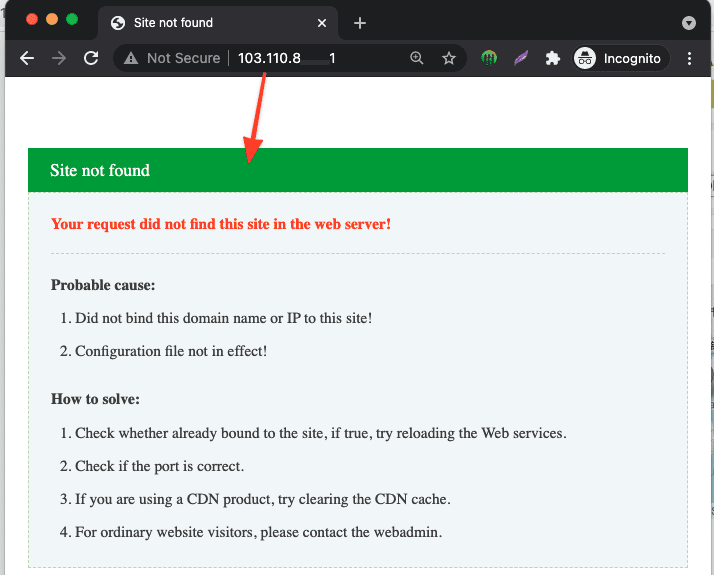Screen dimensions: 714x575
Task: Click the back navigation arrow
Action: [x=27, y=59]
